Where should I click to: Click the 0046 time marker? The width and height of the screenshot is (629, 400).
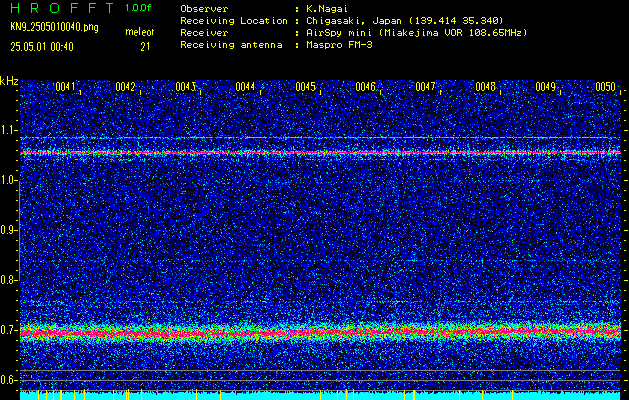click(x=365, y=87)
